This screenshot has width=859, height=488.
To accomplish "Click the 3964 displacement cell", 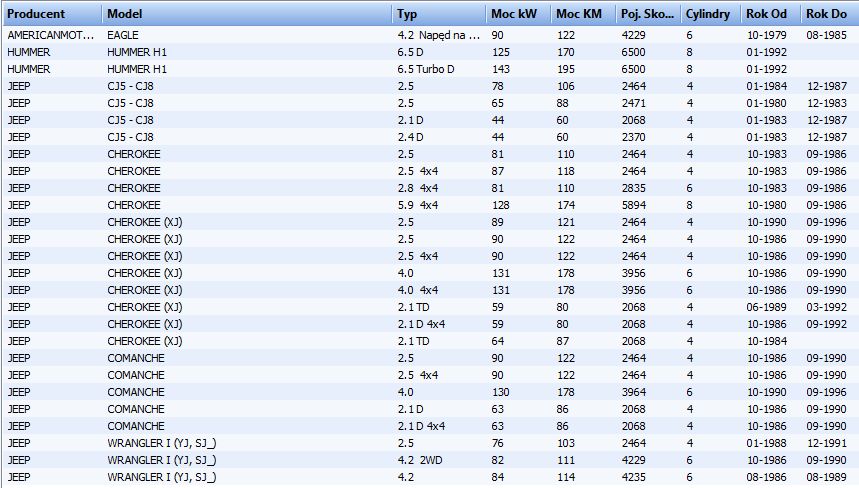I will [634, 392].
